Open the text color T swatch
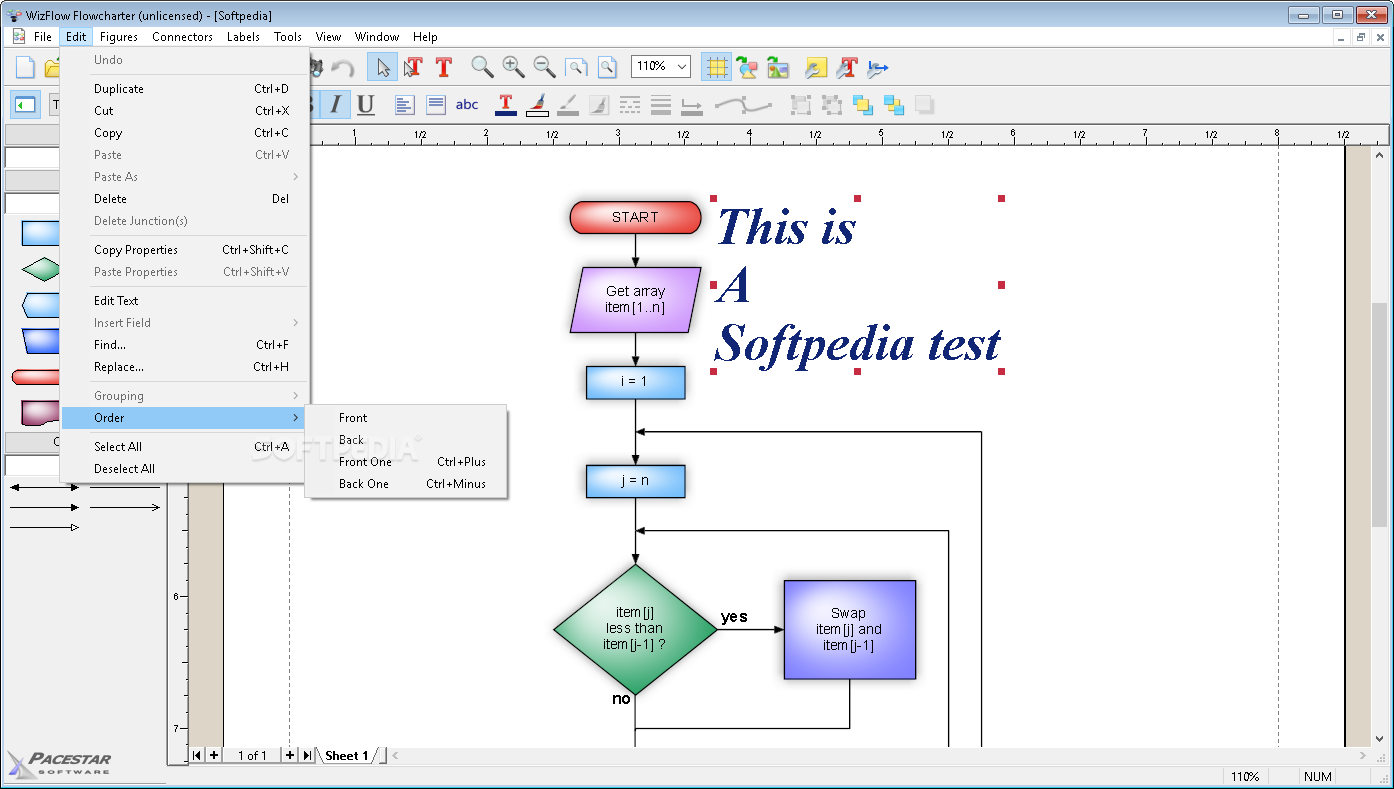 tap(506, 104)
